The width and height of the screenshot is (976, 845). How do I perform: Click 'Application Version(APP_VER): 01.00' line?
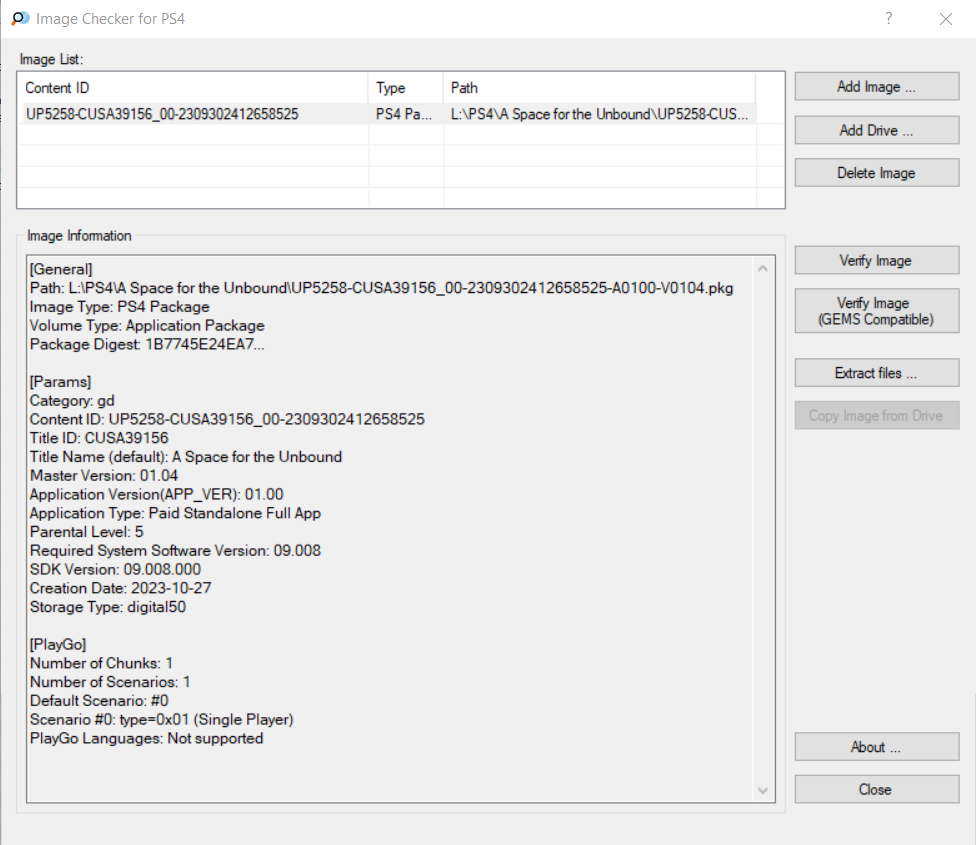tap(157, 494)
